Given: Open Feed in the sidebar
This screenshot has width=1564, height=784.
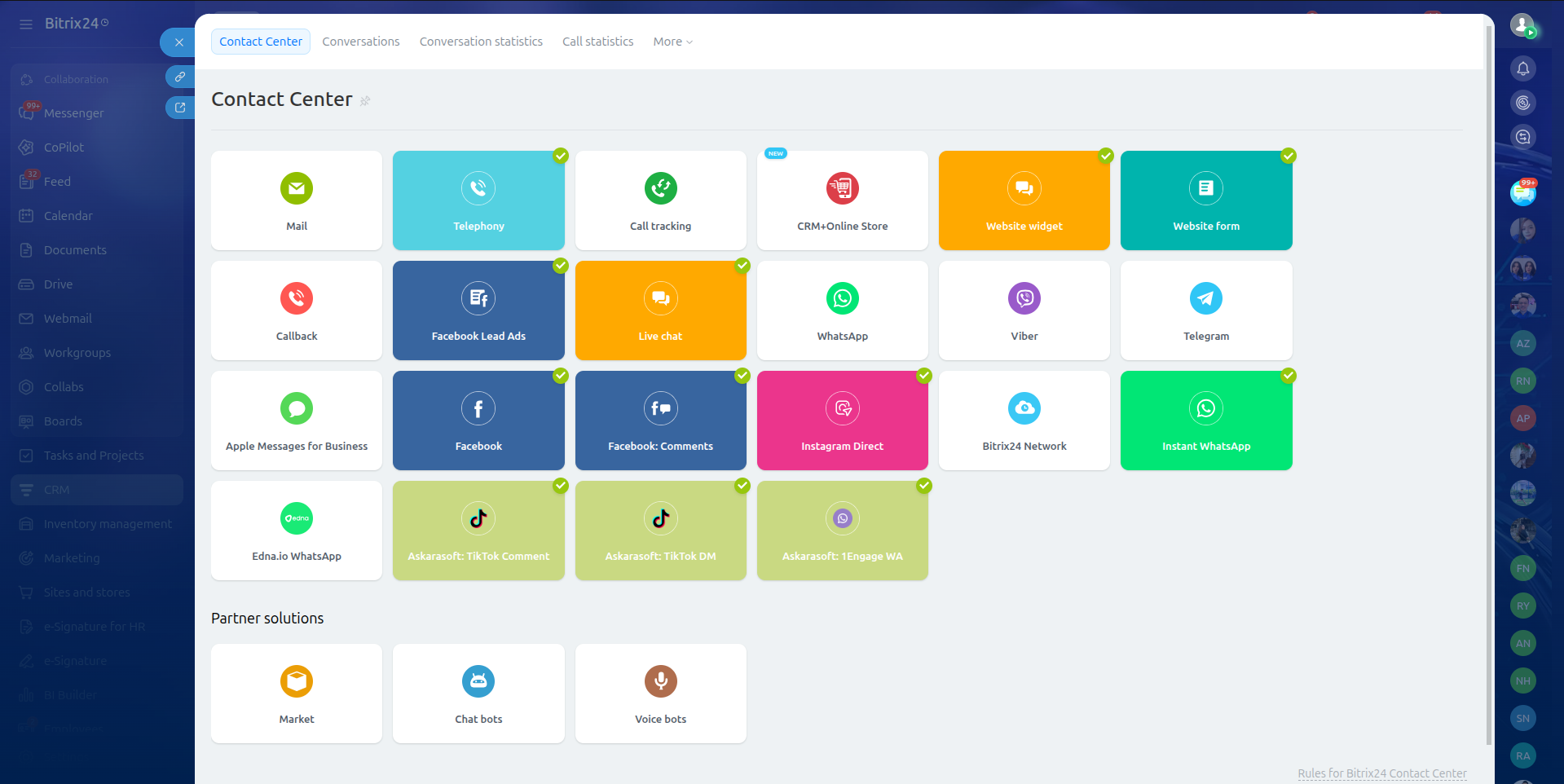Looking at the screenshot, I should click(97, 182).
